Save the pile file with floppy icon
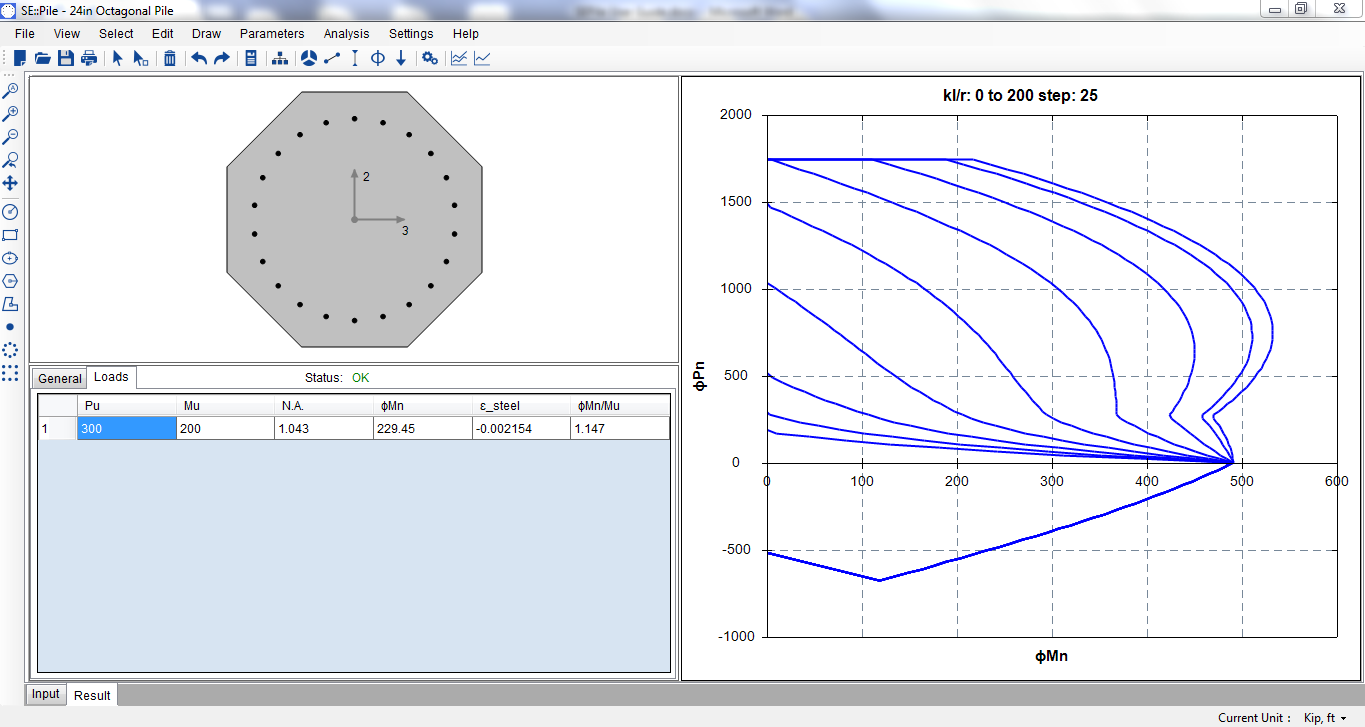Image resolution: width=1365 pixels, height=727 pixels. click(x=65, y=58)
